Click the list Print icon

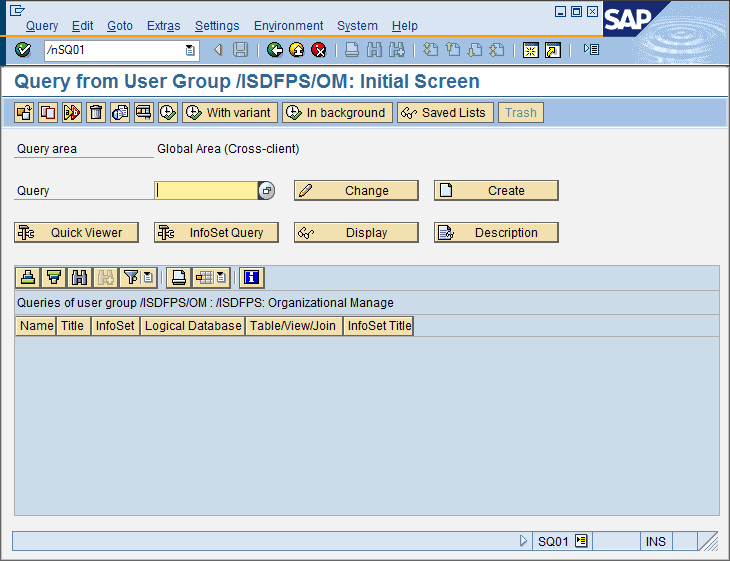(179, 277)
